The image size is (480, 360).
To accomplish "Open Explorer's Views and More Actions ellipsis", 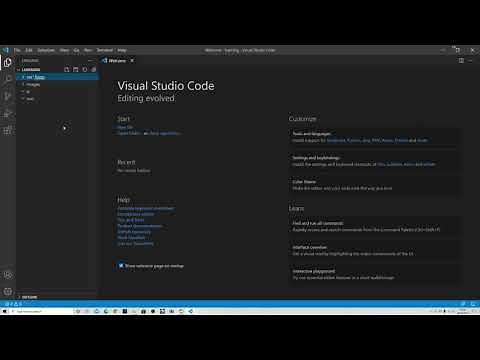I will tap(91, 60).
